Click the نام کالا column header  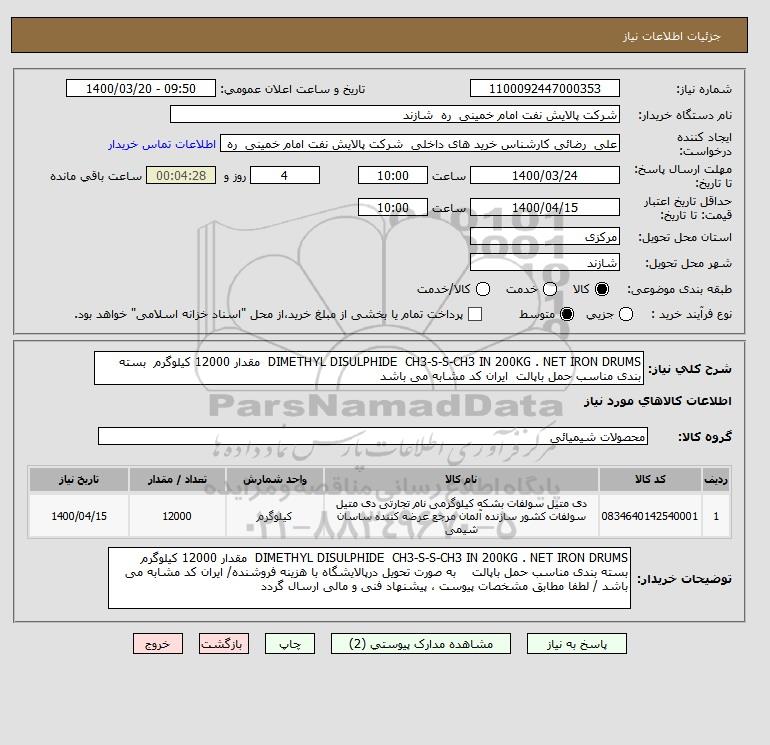(461, 479)
